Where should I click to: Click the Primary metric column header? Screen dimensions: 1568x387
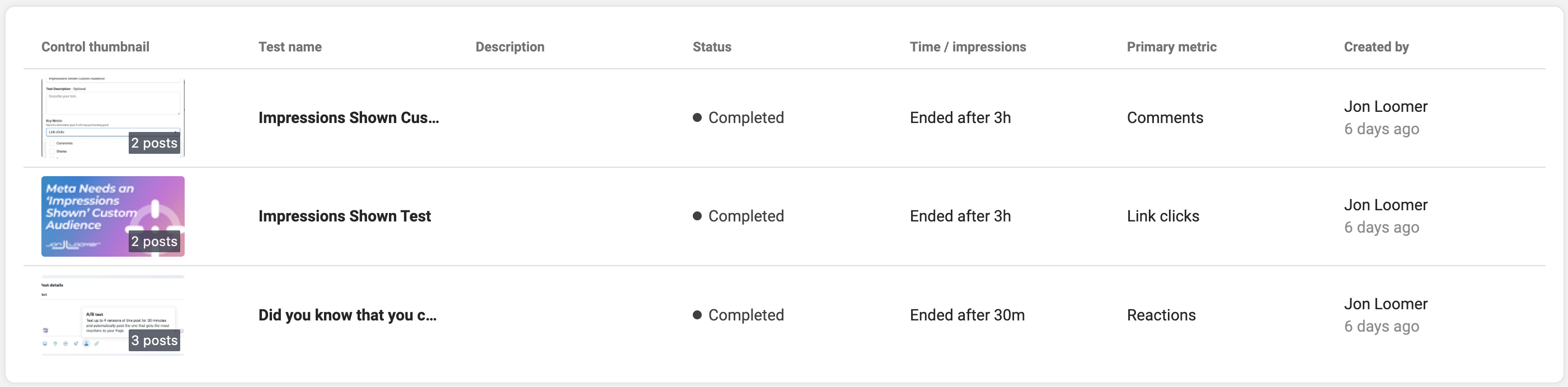[x=1171, y=47]
